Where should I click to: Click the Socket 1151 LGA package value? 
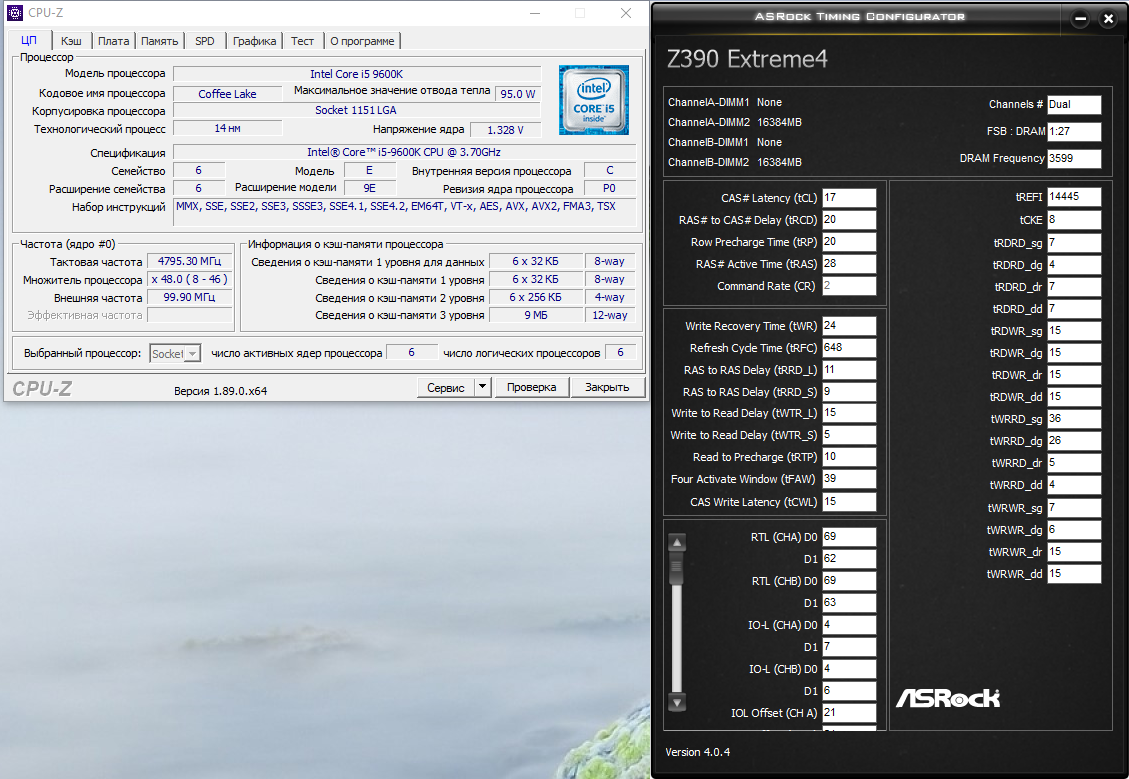click(x=356, y=110)
